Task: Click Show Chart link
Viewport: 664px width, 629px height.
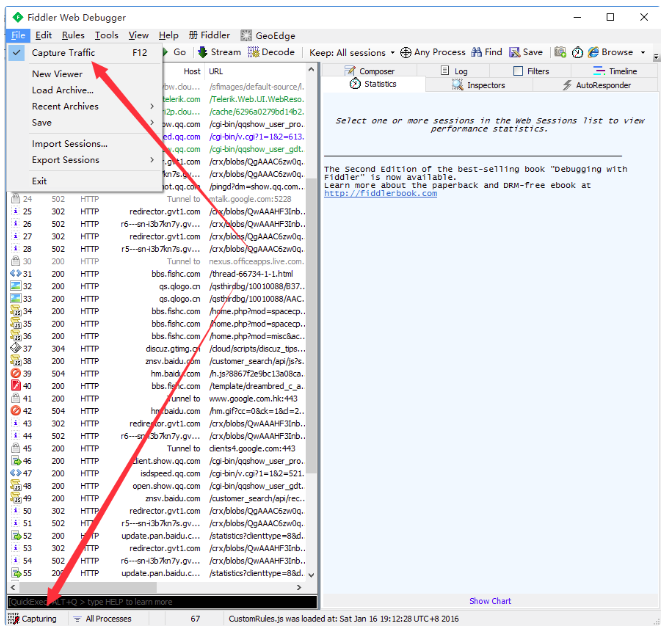Action: (x=490, y=601)
